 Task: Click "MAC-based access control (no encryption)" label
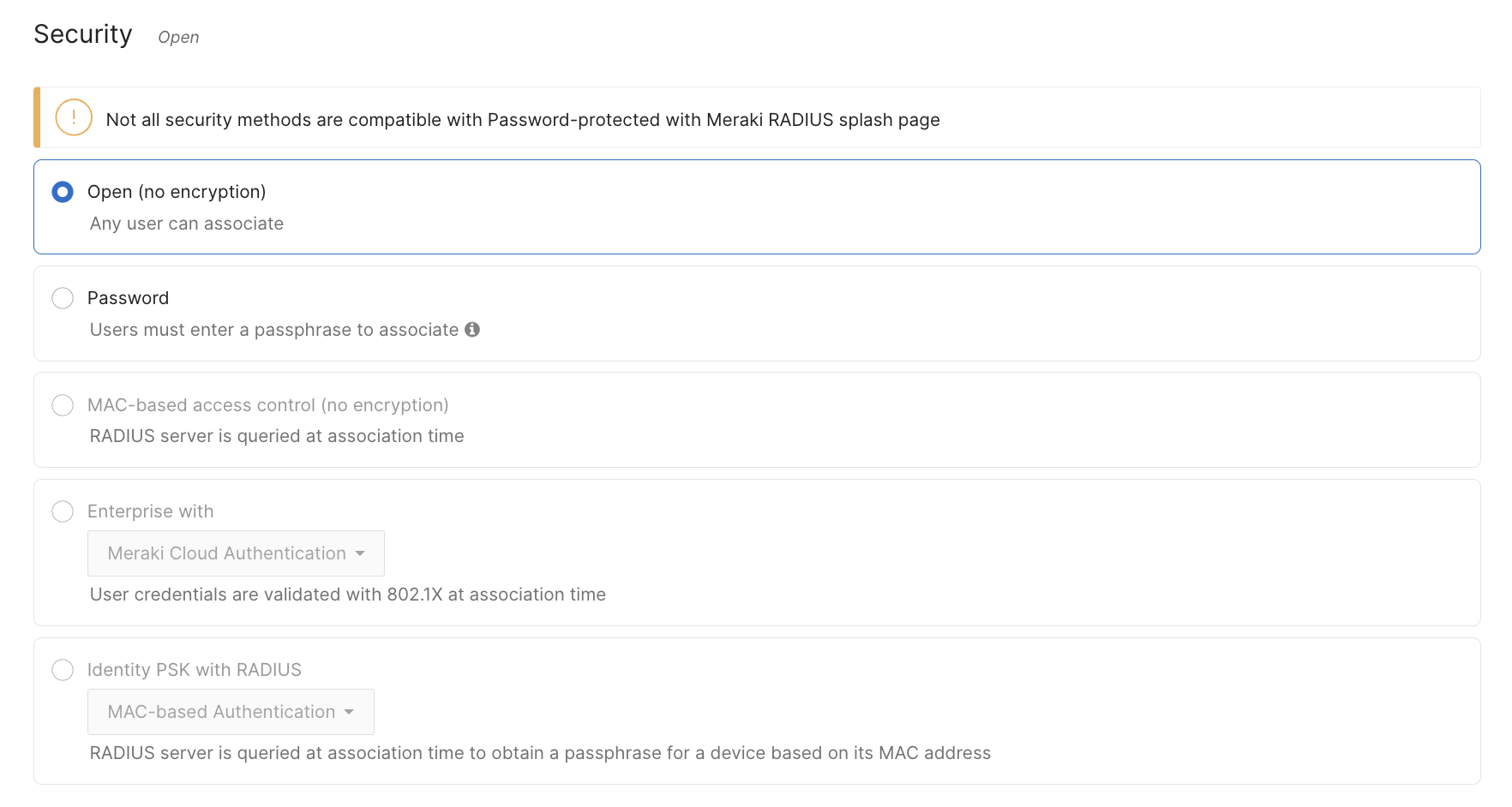(267, 405)
